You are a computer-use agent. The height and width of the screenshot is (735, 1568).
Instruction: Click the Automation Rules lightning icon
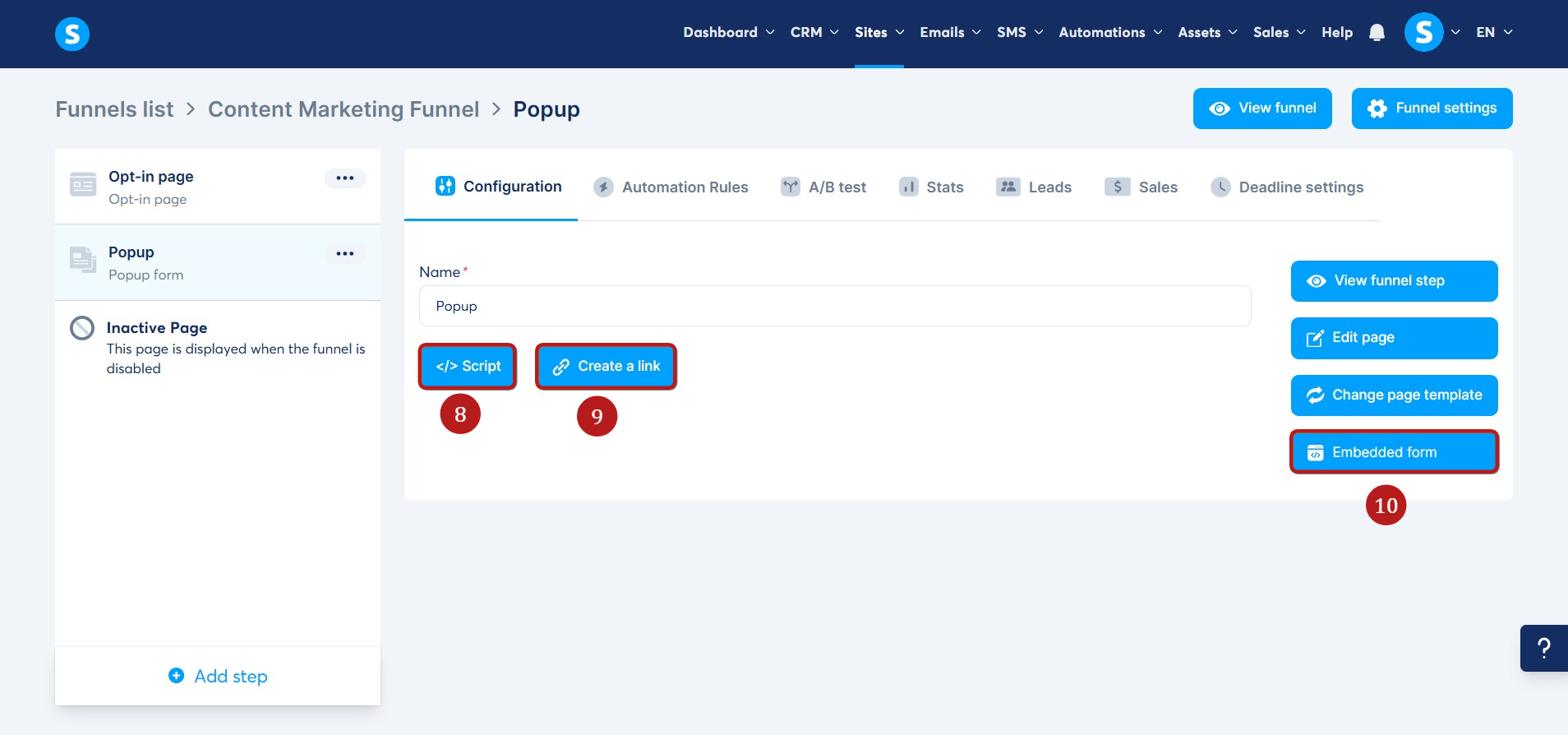click(x=604, y=187)
